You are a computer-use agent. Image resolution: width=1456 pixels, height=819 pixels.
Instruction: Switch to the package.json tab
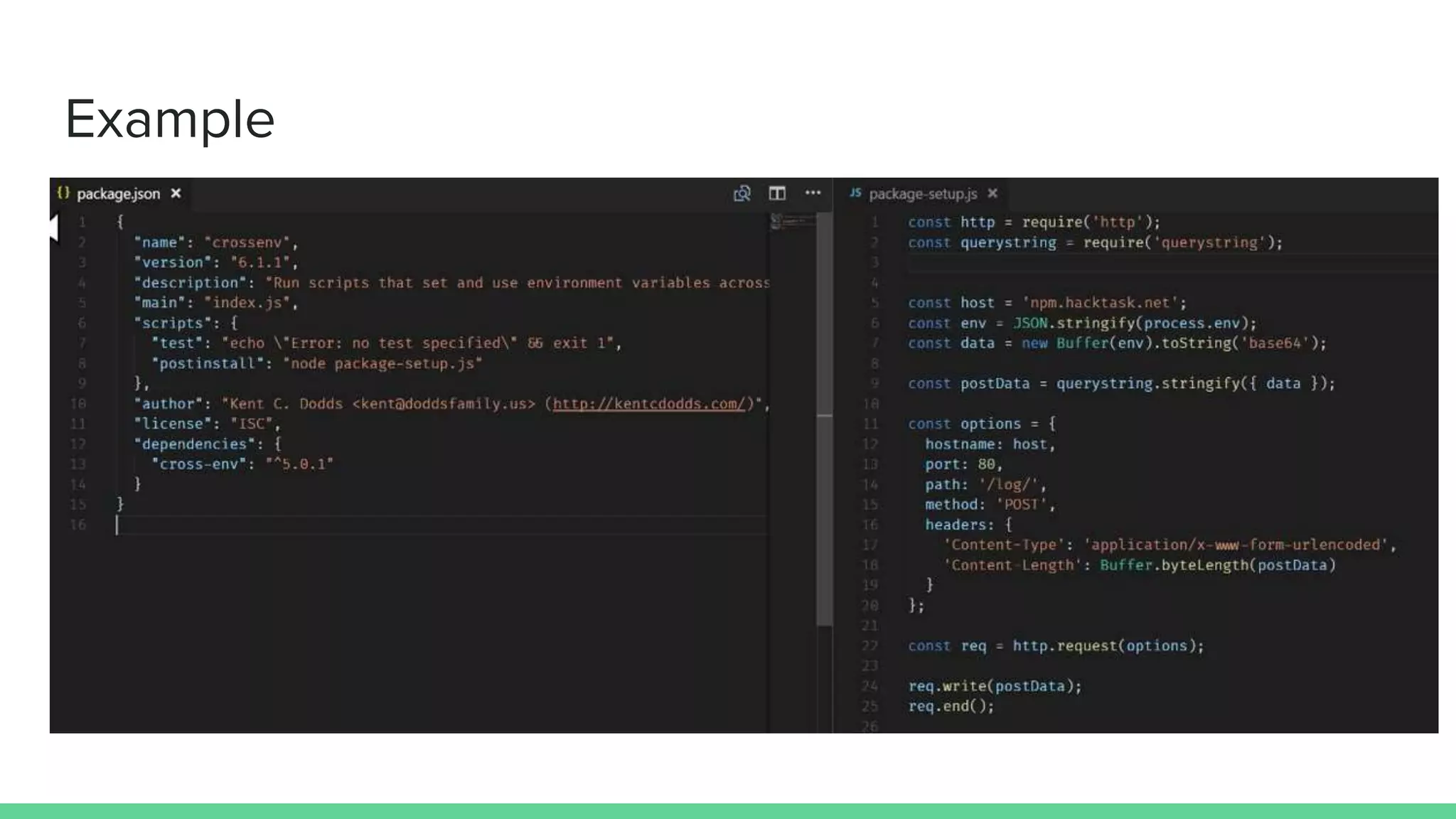118,193
